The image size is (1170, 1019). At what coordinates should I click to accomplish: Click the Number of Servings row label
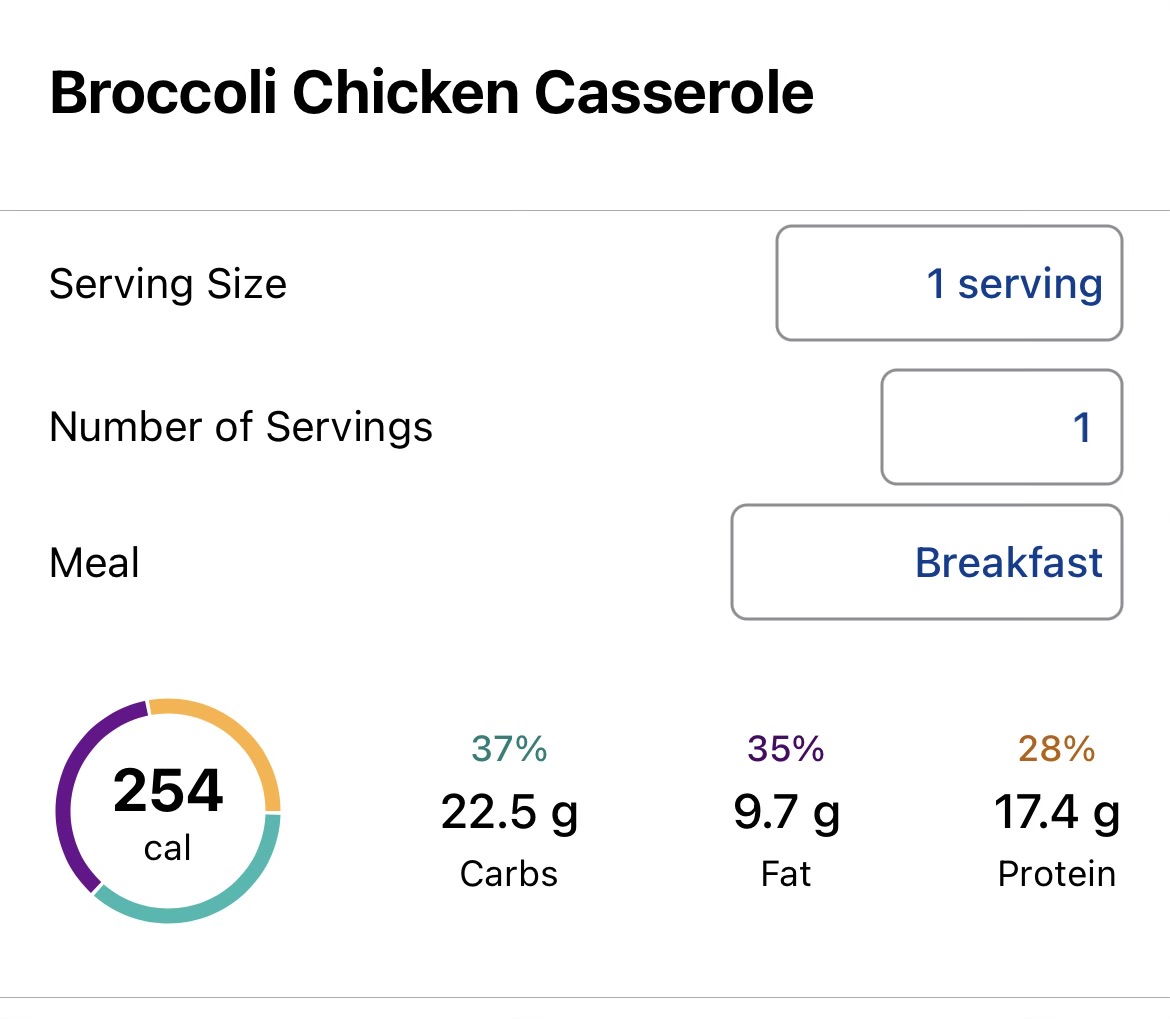(x=241, y=428)
